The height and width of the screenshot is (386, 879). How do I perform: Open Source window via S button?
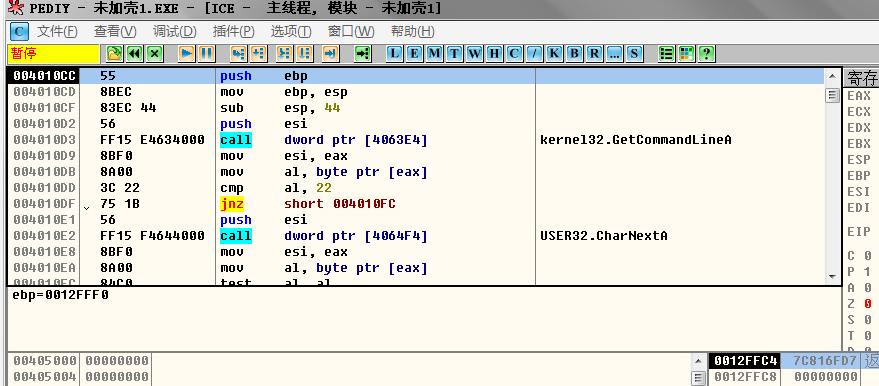[634, 54]
